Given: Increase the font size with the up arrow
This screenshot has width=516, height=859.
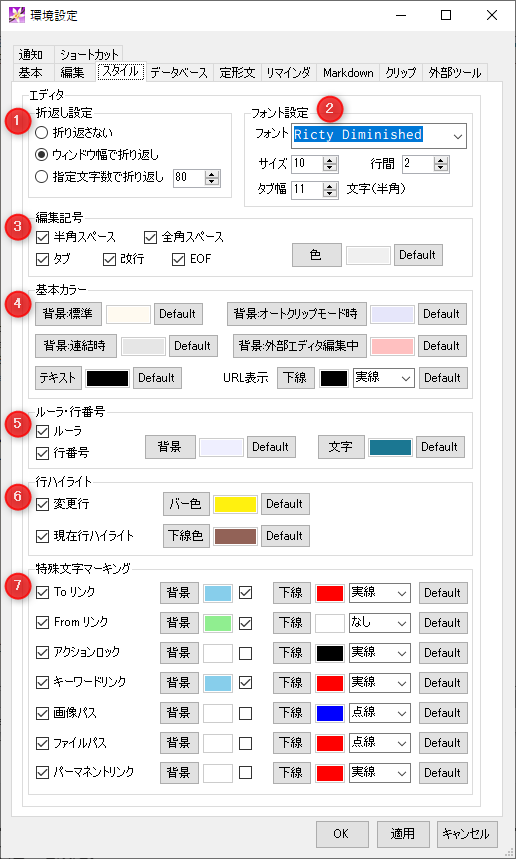Looking at the screenshot, I should pyautogui.click(x=329, y=160).
